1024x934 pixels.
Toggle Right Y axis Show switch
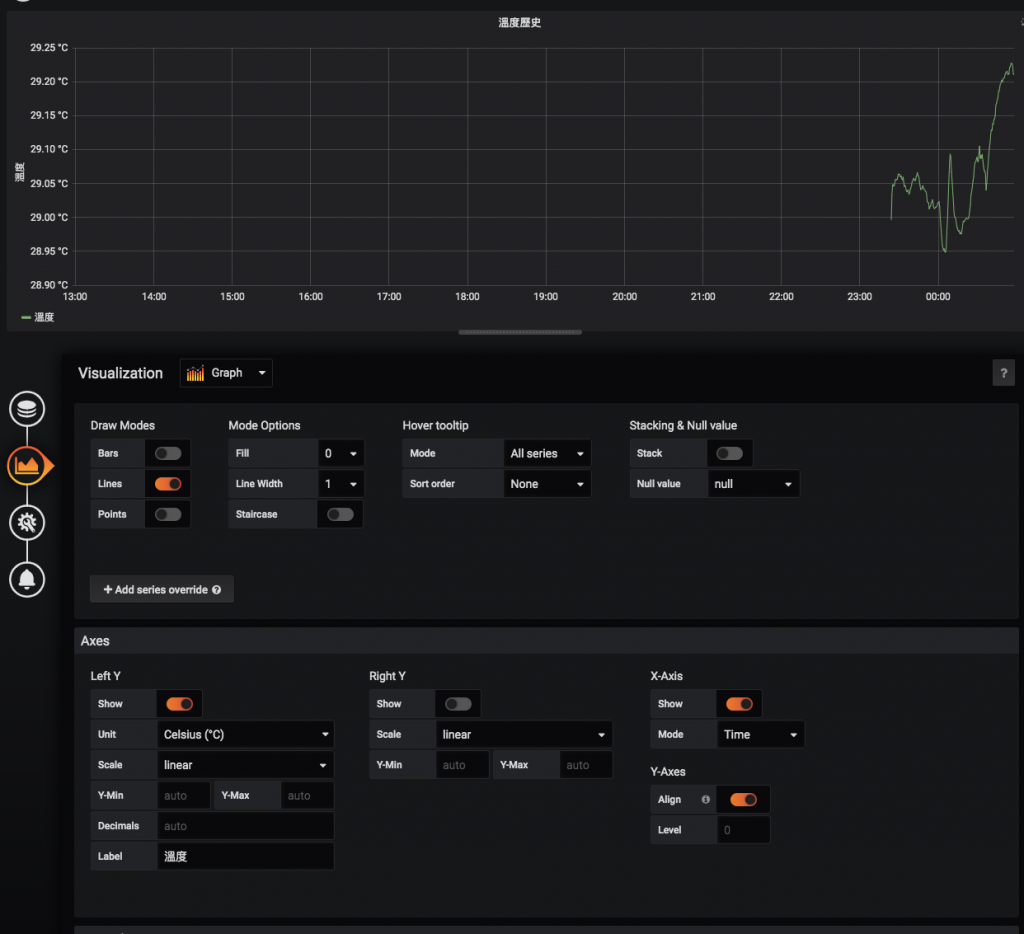[x=458, y=703]
